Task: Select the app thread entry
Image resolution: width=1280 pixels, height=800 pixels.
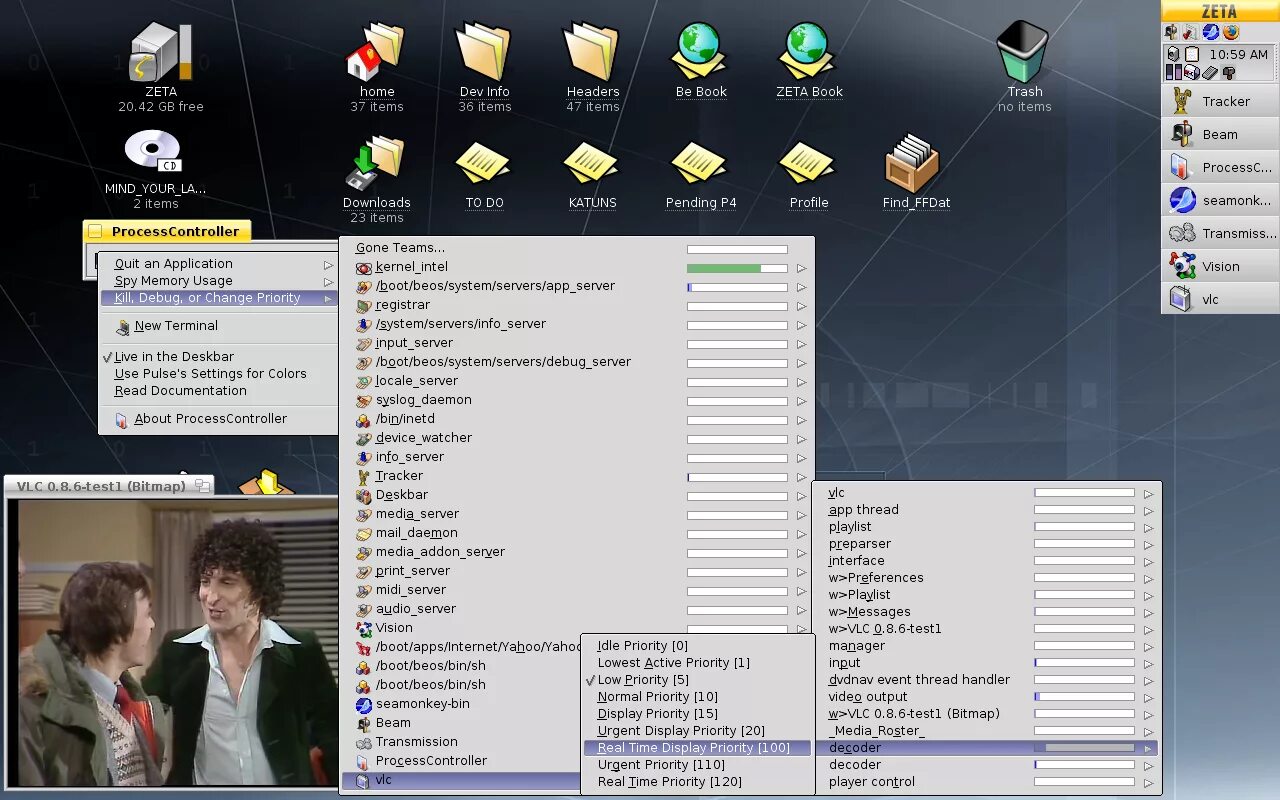Action: (x=987, y=509)
